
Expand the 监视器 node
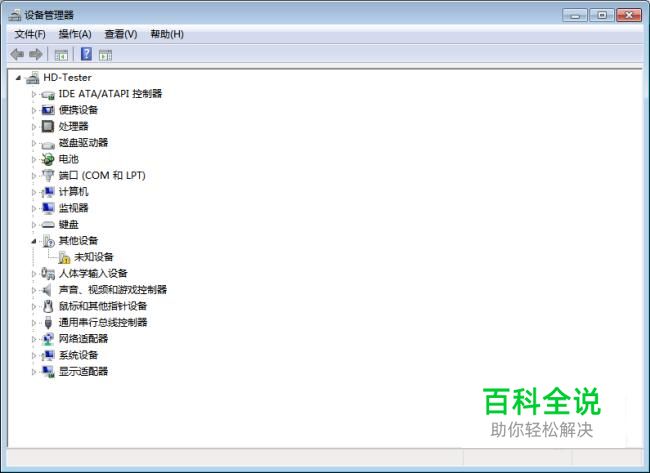point(34,208)
